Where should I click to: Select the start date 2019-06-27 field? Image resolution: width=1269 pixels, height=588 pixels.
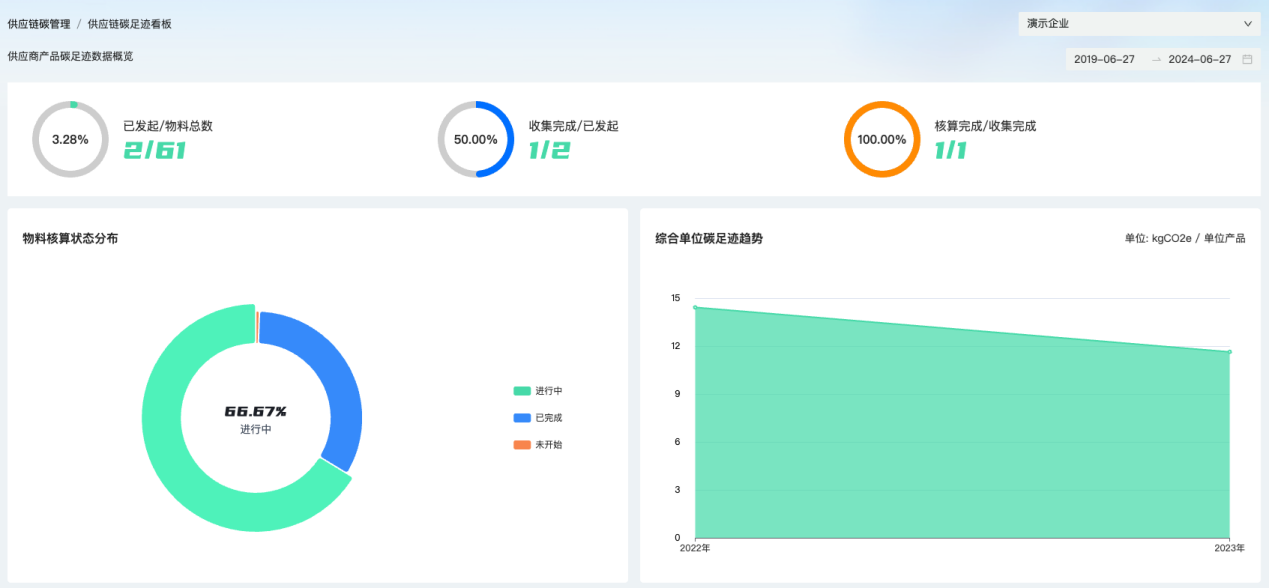[x=1104, y=59]
